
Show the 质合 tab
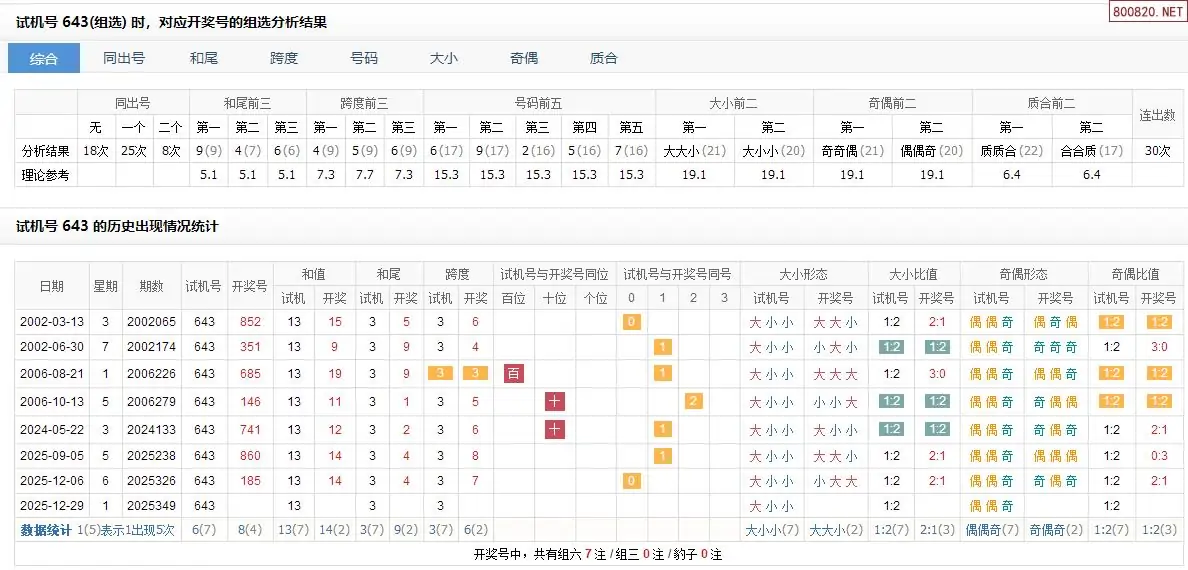604,58
